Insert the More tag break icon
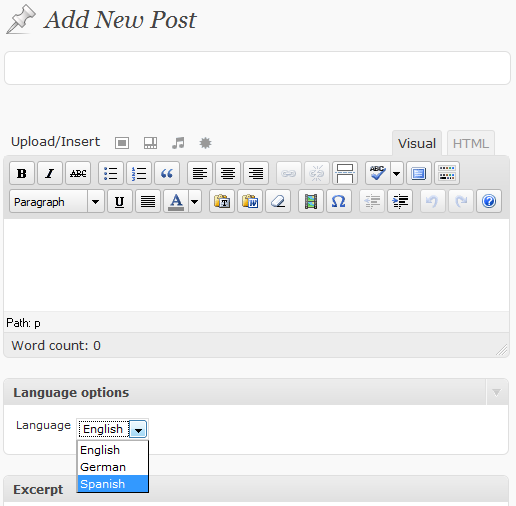The height and width of the screenshot is (506, 516). (345, 173)
